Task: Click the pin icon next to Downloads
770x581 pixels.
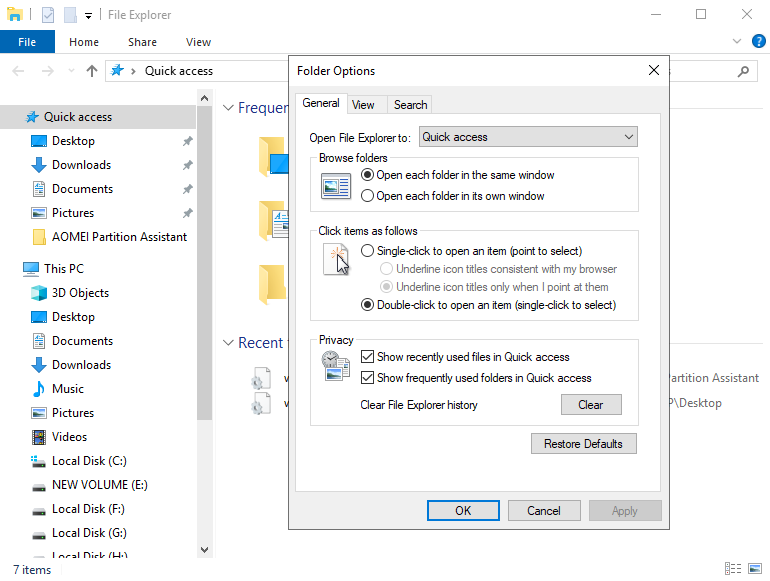Action: click(188, 165)
